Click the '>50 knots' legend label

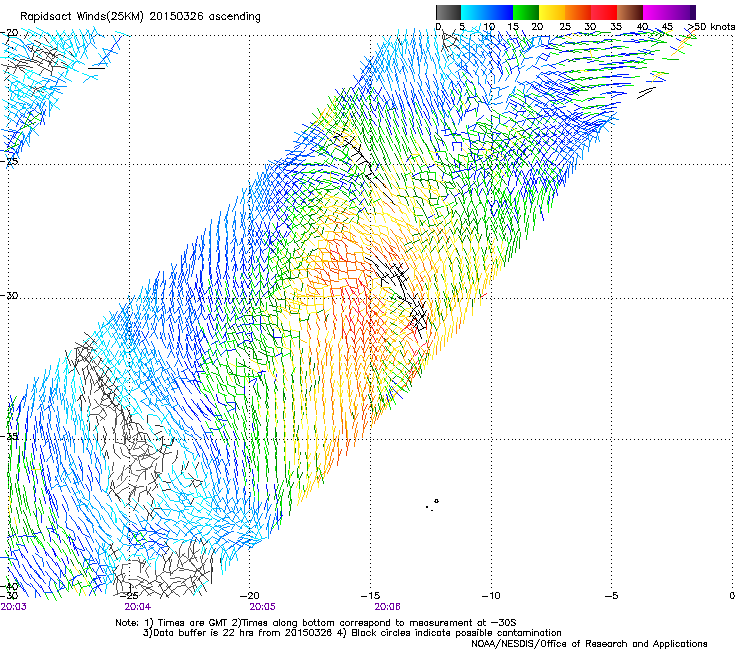(x=711, y=27)
